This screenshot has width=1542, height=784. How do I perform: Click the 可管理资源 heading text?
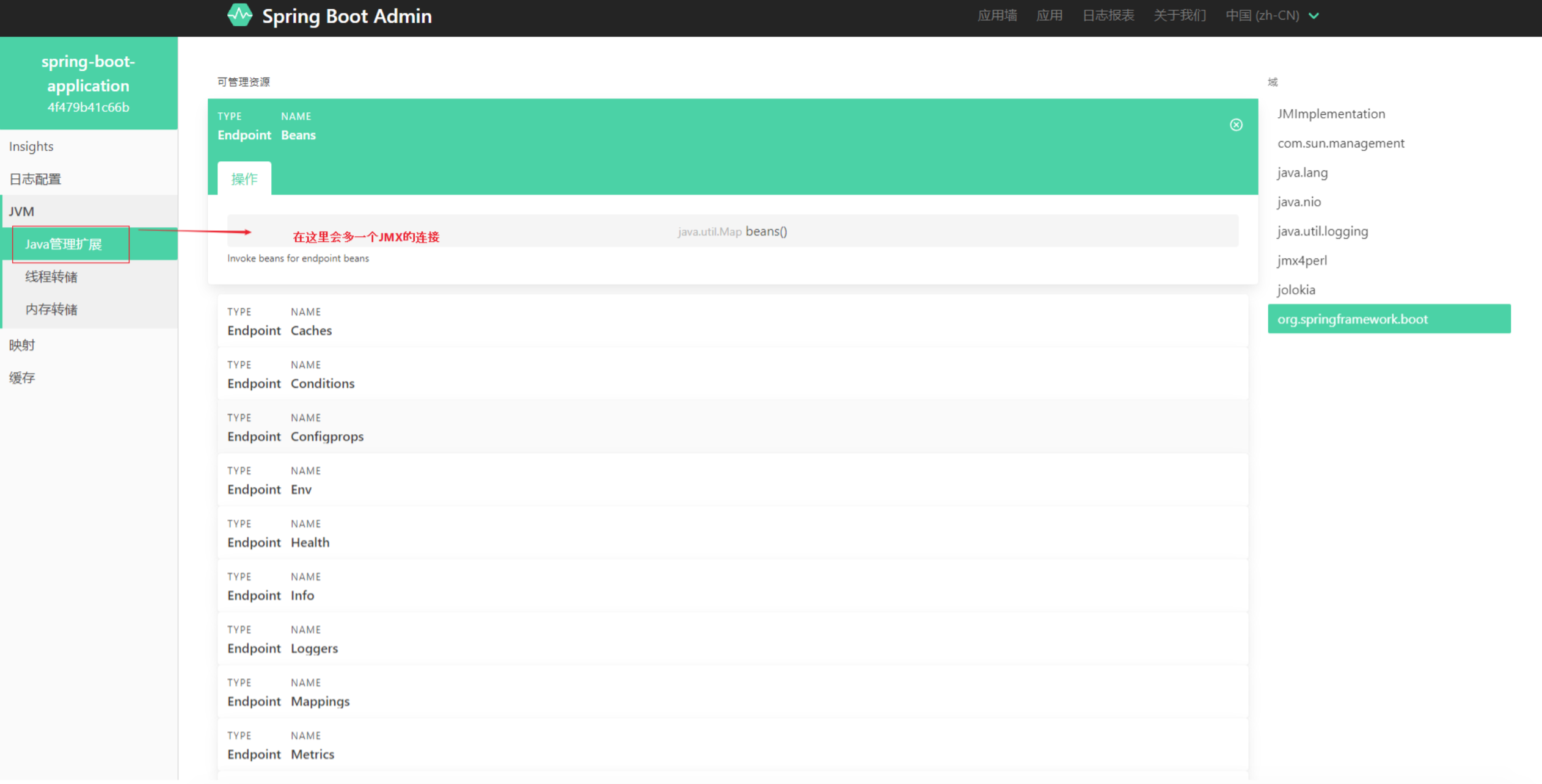click(x=244, y=82)
